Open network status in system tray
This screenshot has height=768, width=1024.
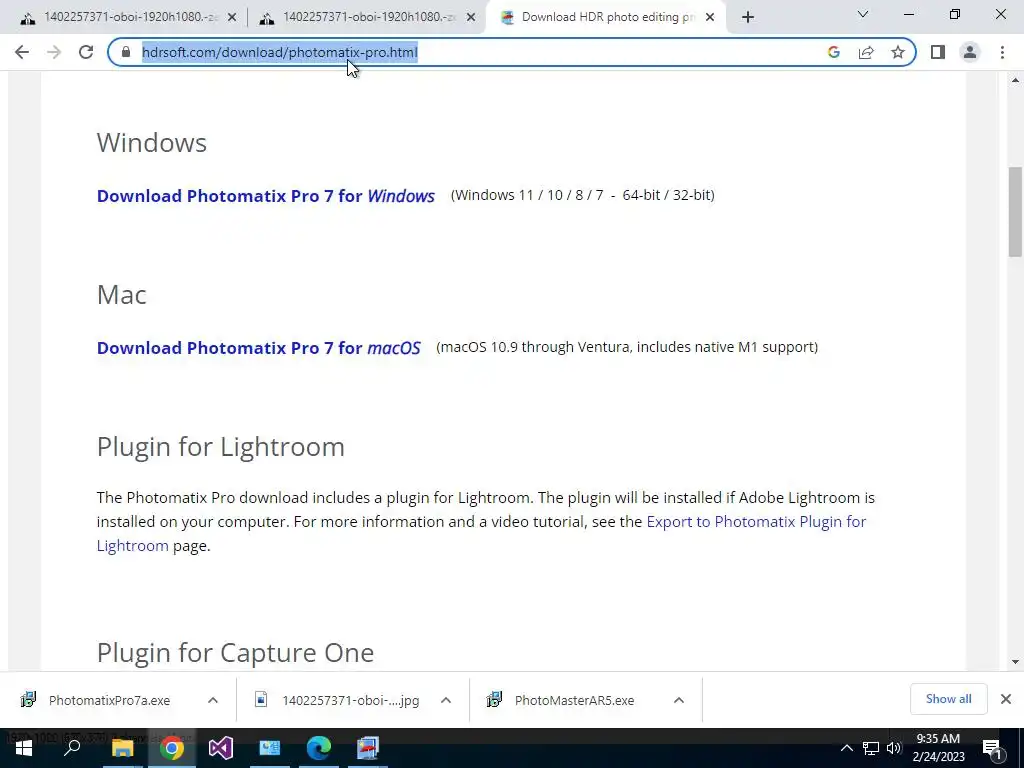tap(871, 748)
